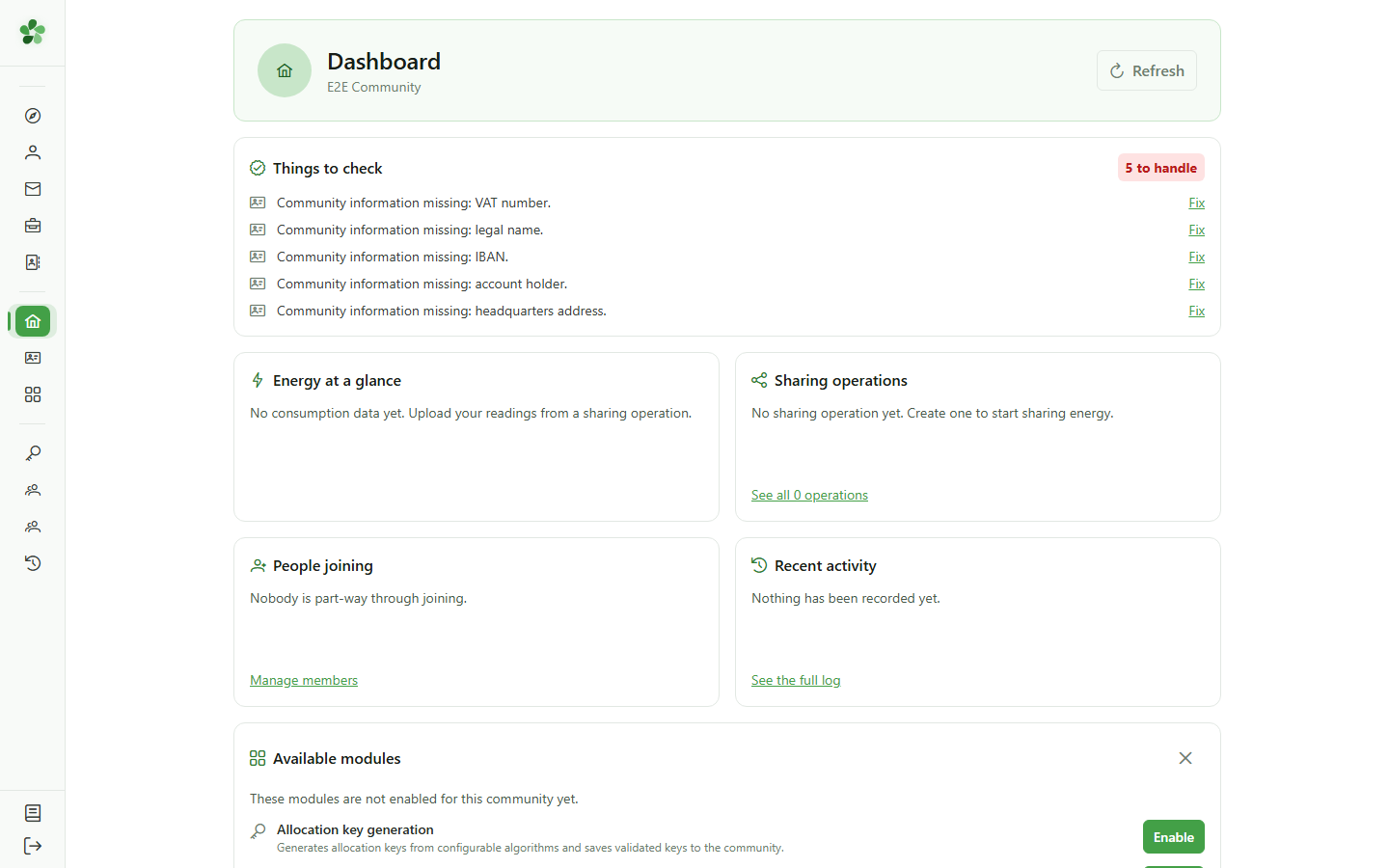1389x868 pixels.
Task: Select text 'Community information missing: account holder.'
Action: point(422,284)
